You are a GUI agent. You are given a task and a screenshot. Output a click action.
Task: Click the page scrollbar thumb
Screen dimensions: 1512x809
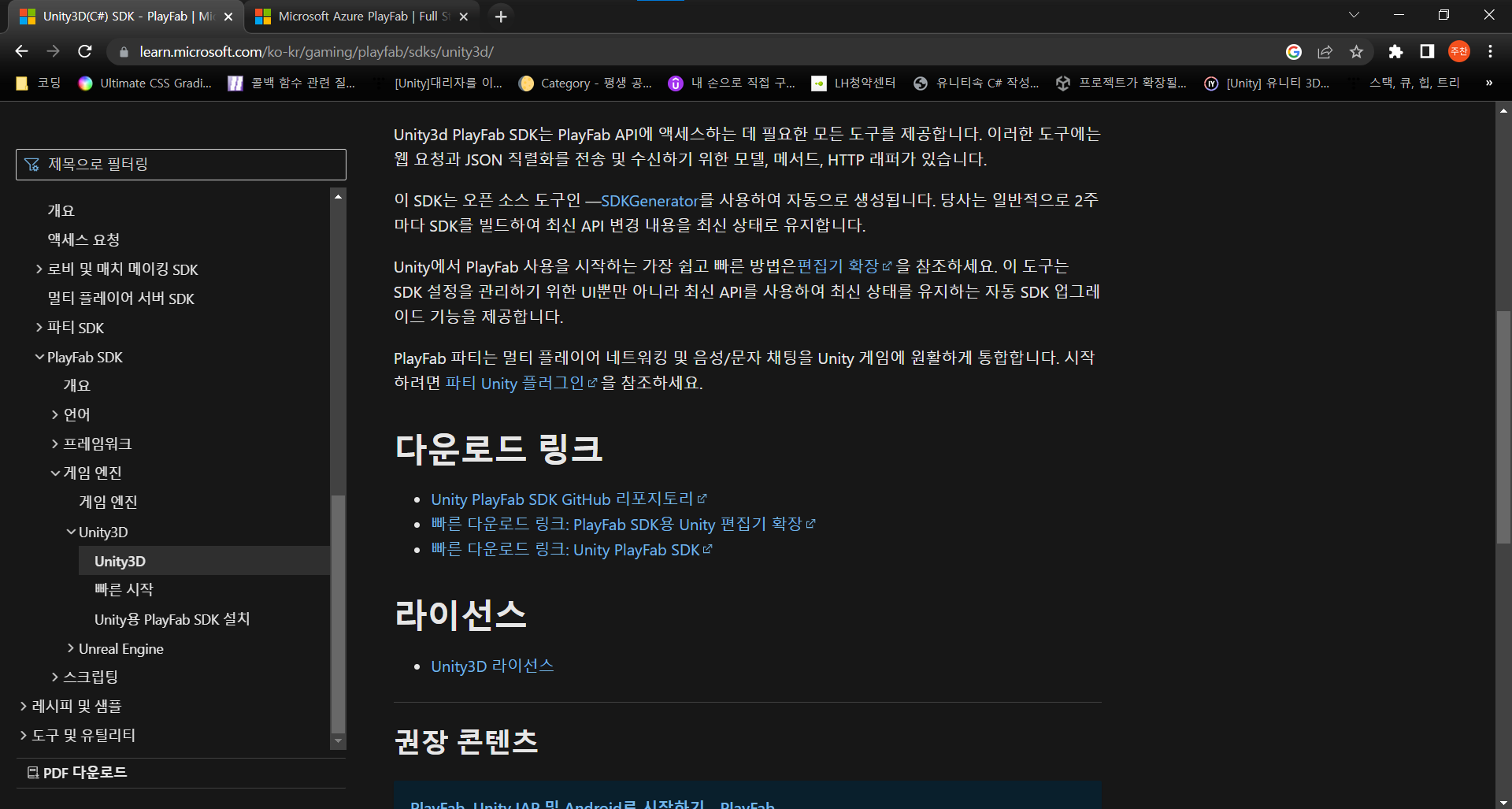[x=1503, y=427]
